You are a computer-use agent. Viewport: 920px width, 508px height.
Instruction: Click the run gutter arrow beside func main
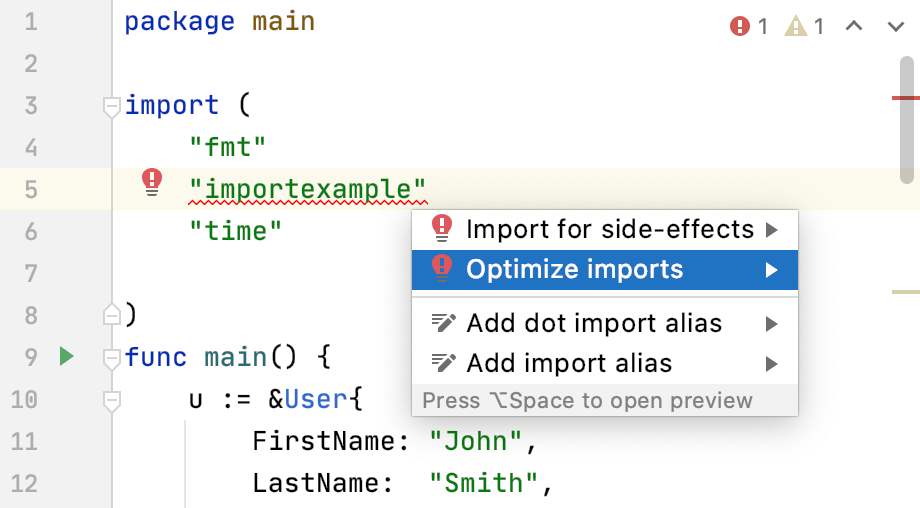coord(66,356)
